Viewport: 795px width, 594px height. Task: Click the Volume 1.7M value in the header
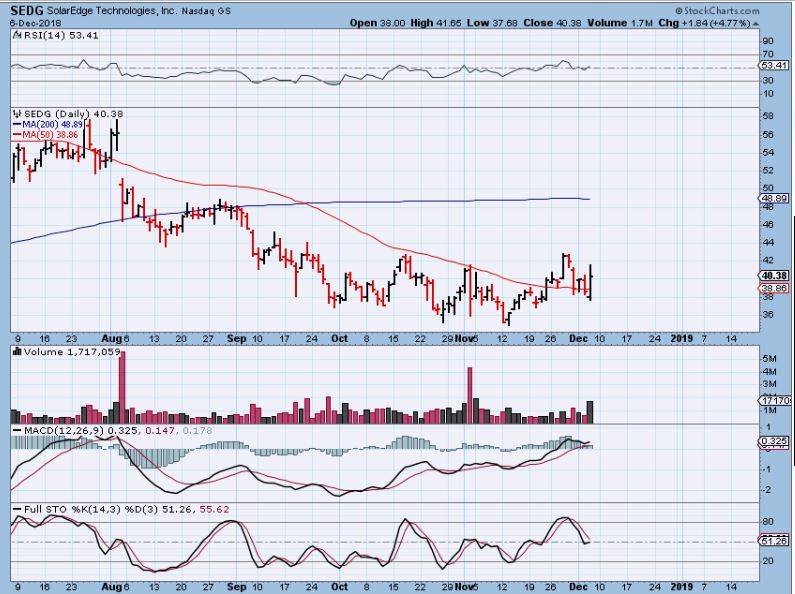pyautogui.click(x=620, y=23)
